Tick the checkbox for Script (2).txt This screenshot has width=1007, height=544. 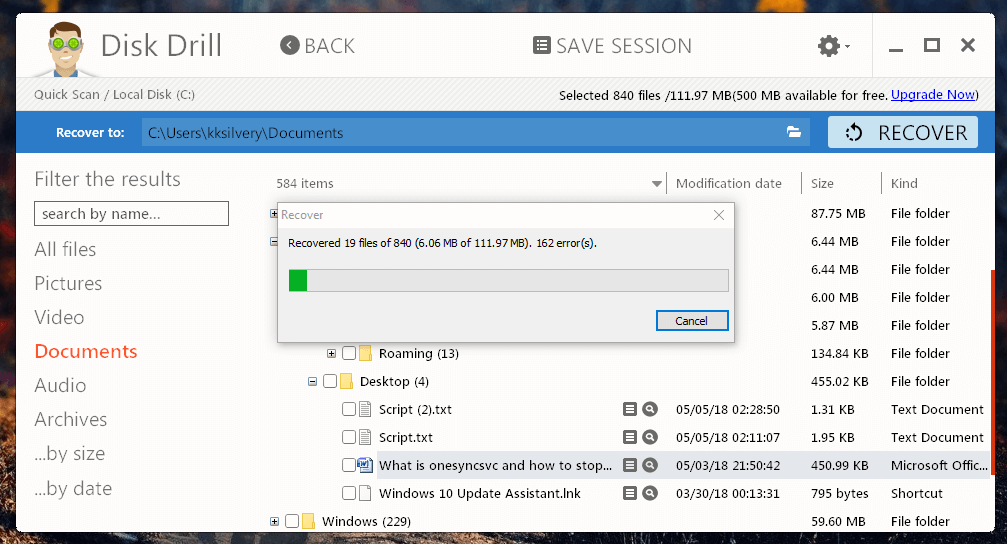[349, 409]
